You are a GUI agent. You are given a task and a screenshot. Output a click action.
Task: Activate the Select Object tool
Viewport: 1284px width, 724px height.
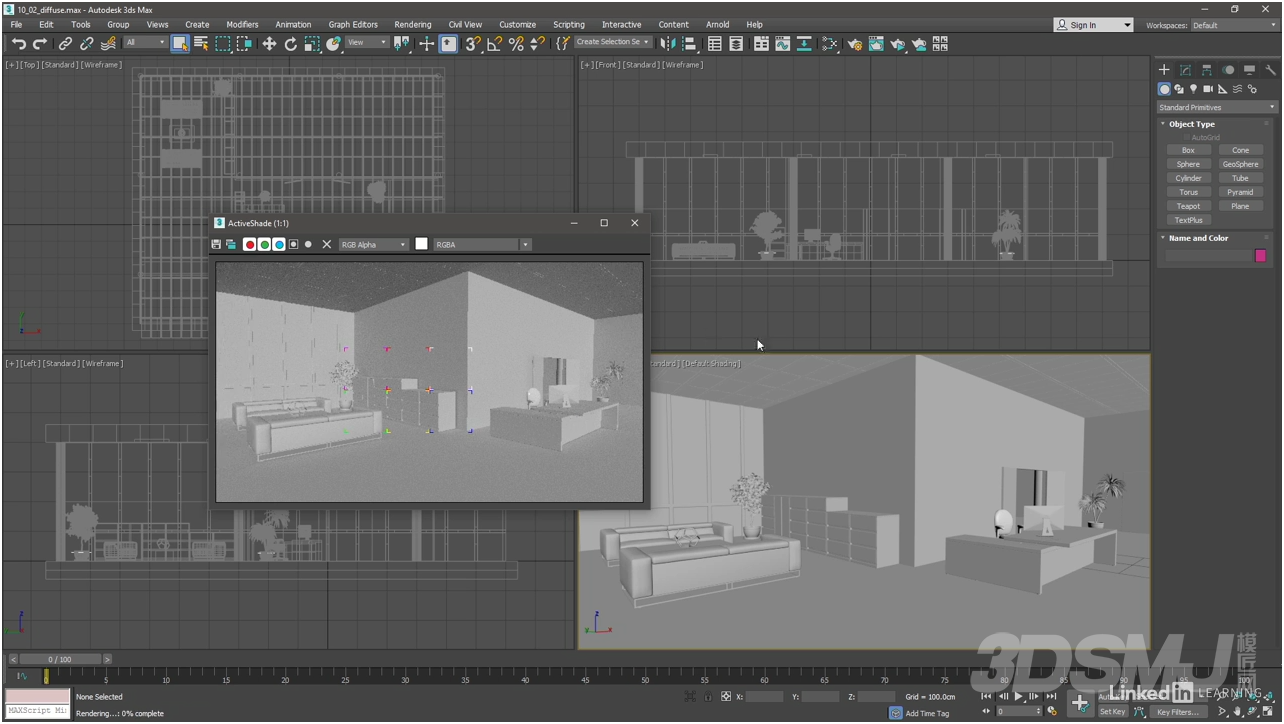[180, 44]
